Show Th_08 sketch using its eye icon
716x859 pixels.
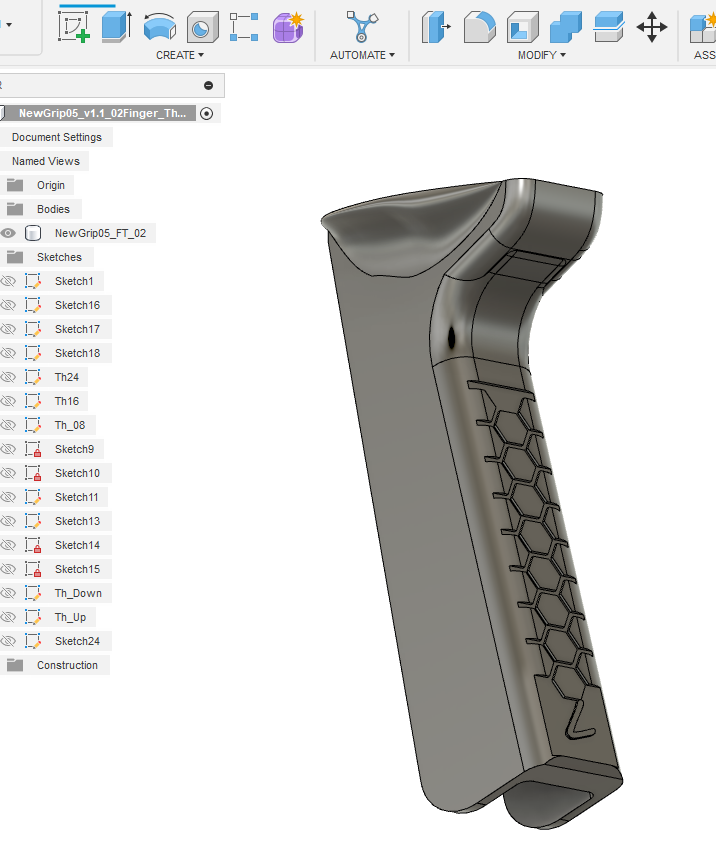[8, 425]
